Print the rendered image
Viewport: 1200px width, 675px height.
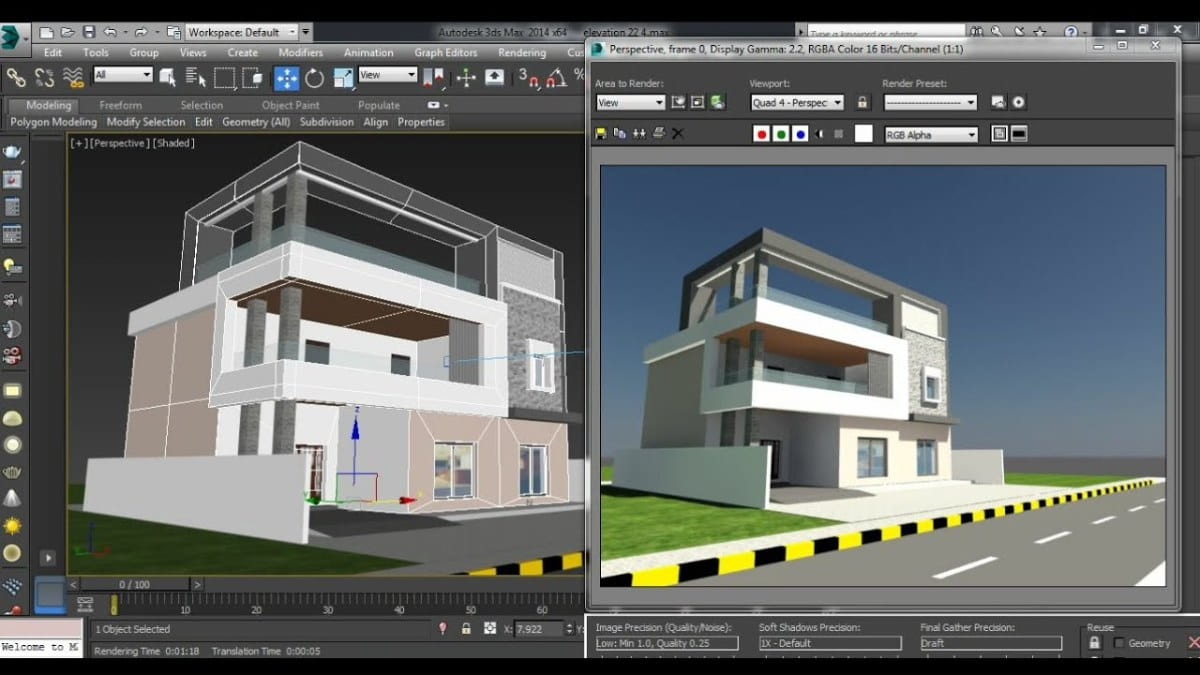(657, 132)
